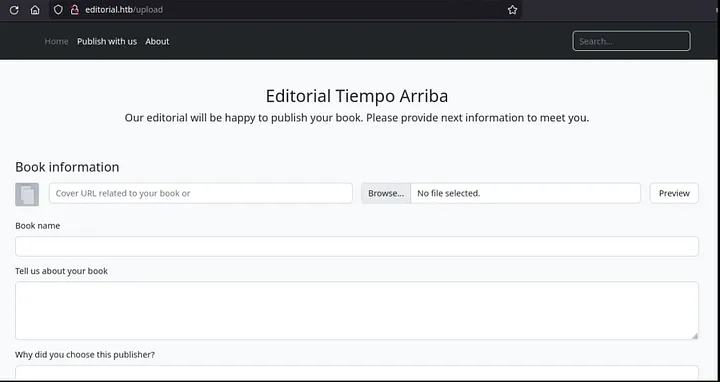Click the Preview button

click(x=674, y=193)
